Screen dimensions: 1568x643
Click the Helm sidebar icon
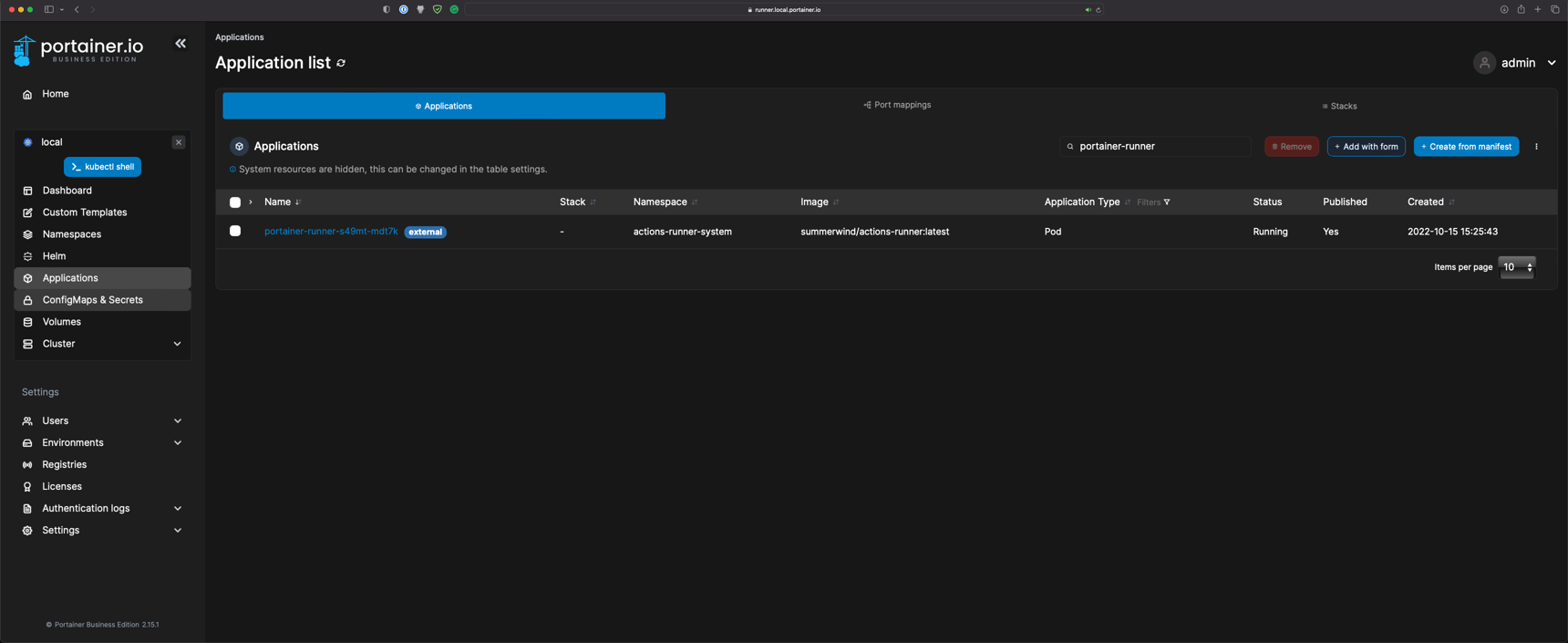pos(27,256)
